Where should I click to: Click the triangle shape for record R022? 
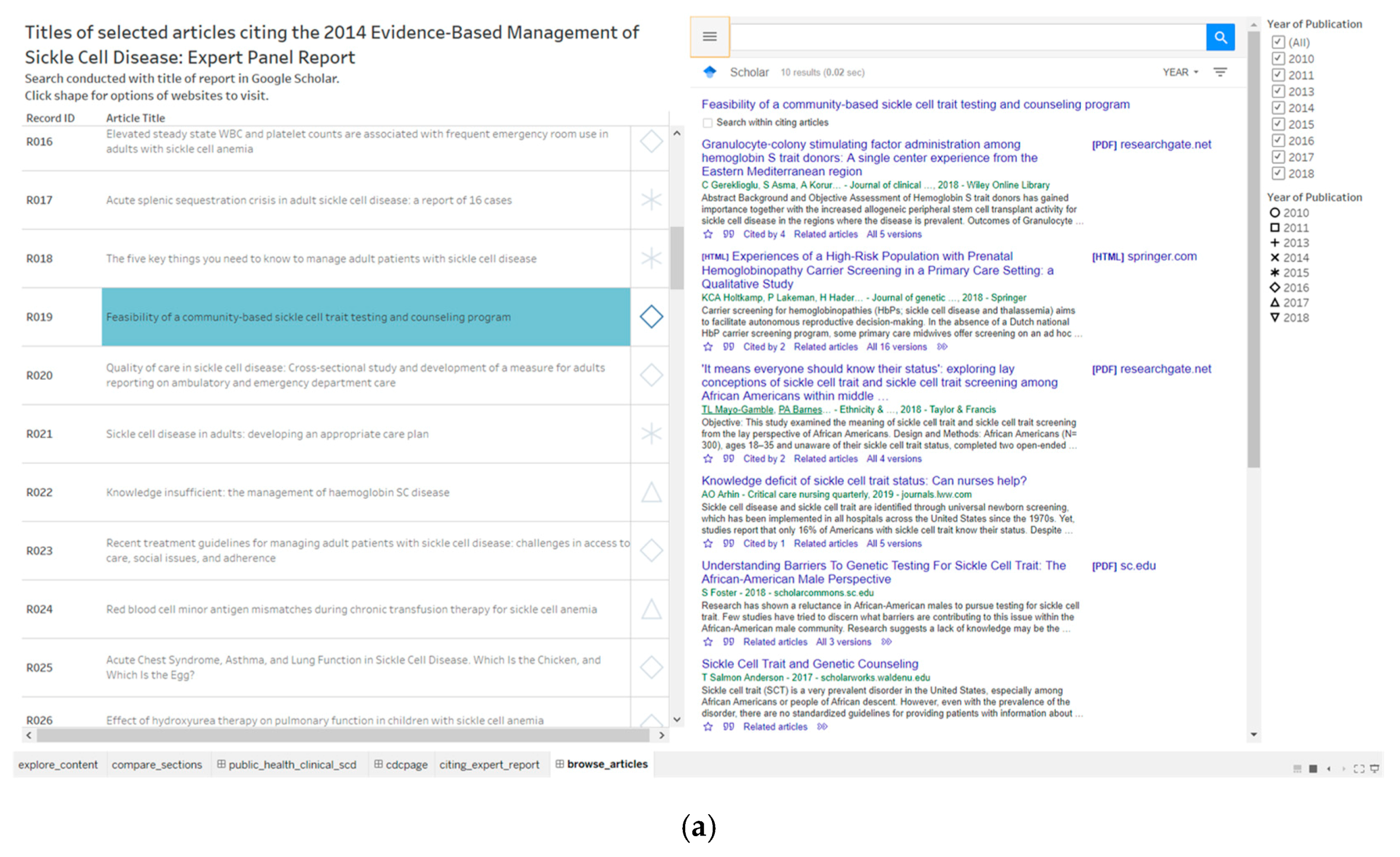coord(651,492)
